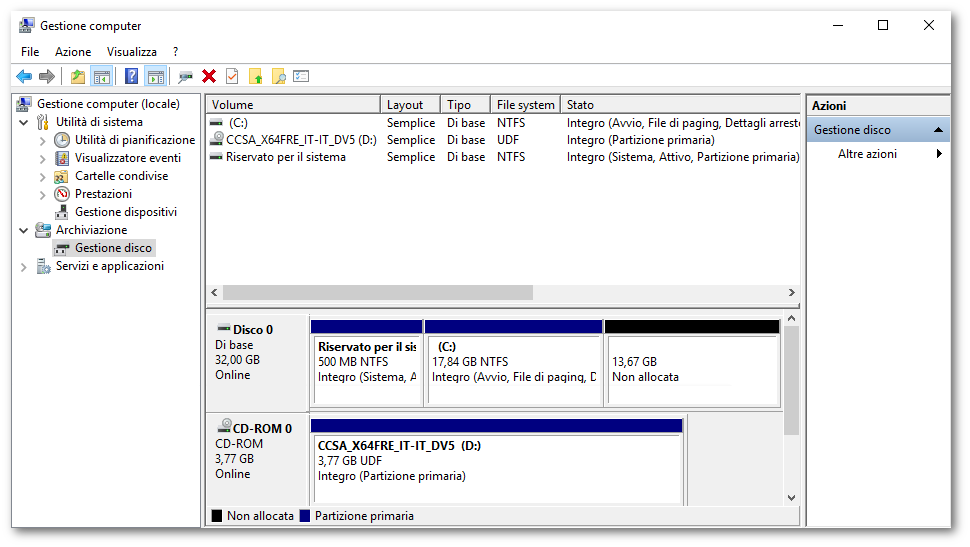Click the Up one level folder icon
Screen dimensions: 970x547
point(78,76)
